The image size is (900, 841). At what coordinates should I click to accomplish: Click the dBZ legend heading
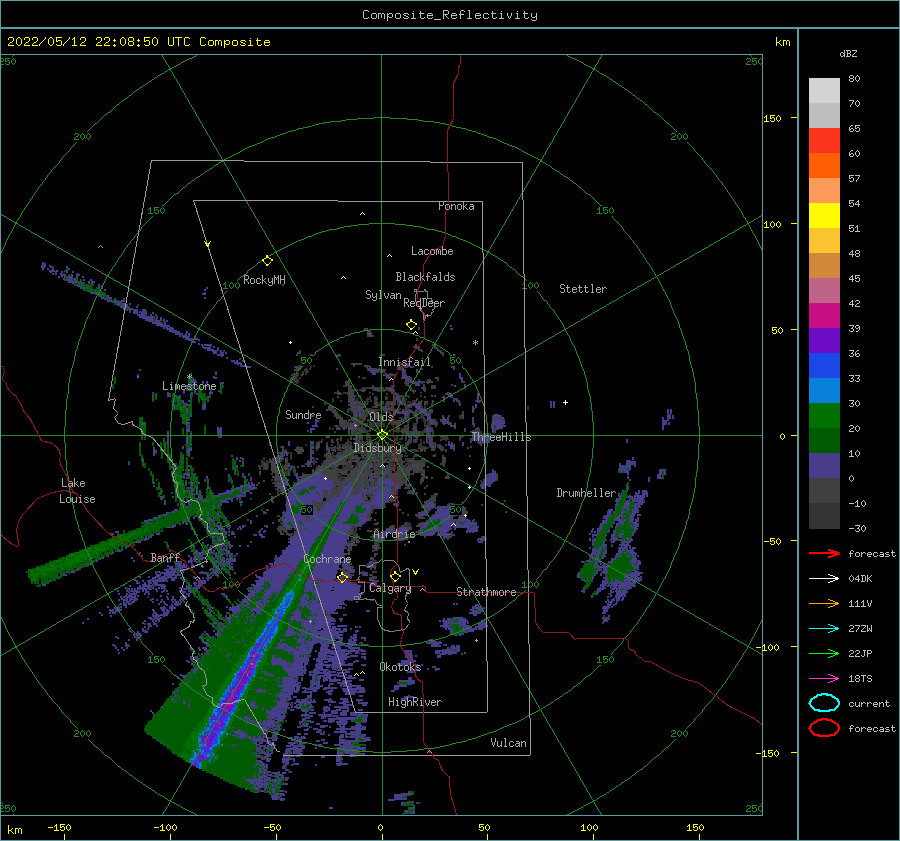[x=848, y=53]
